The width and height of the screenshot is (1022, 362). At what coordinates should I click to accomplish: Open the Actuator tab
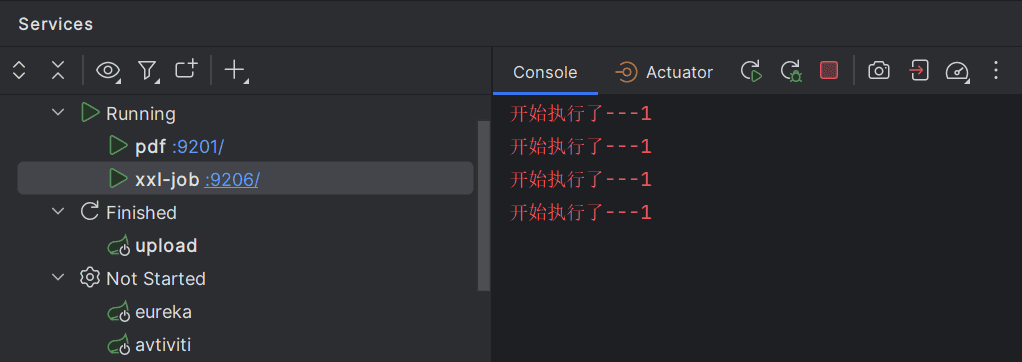tap(664, 72)
